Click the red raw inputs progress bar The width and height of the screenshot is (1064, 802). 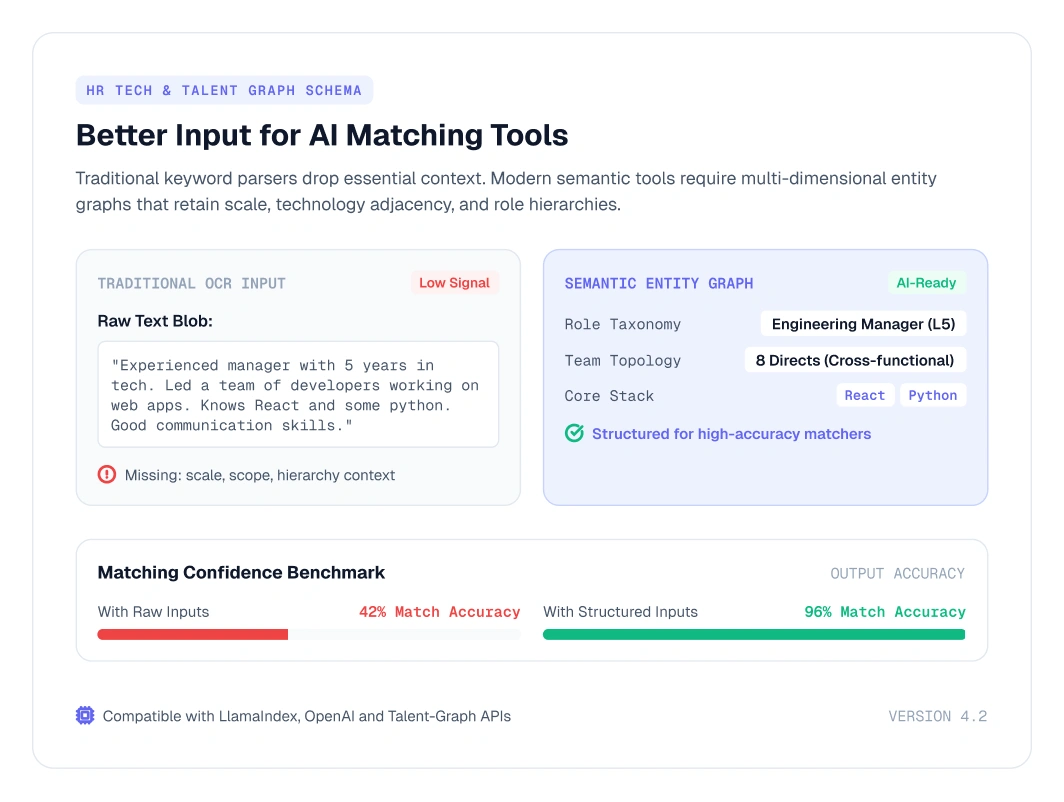click(x=193, y=634)
